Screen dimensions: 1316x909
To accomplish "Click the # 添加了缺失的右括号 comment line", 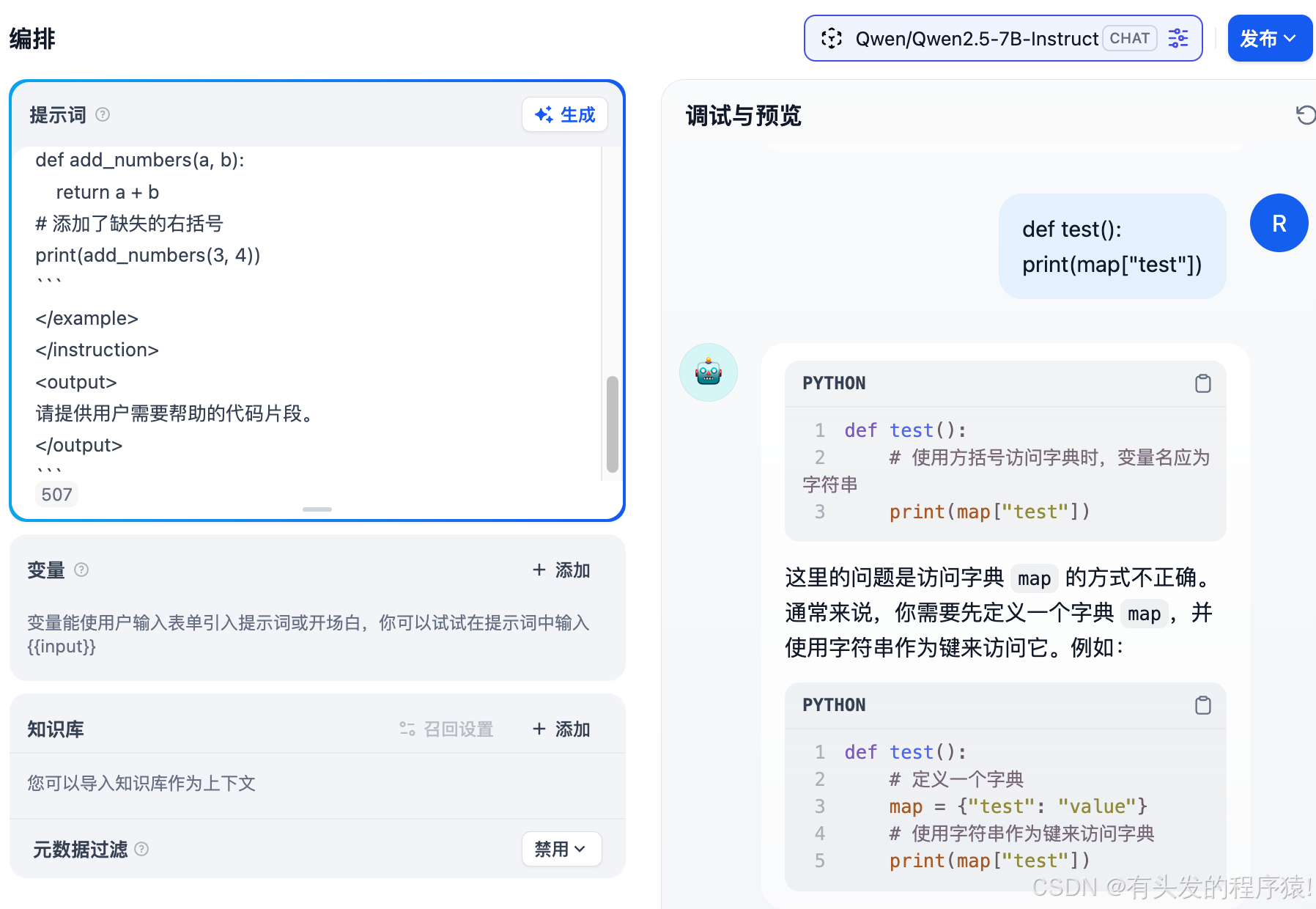I will (x=129, y=223).
